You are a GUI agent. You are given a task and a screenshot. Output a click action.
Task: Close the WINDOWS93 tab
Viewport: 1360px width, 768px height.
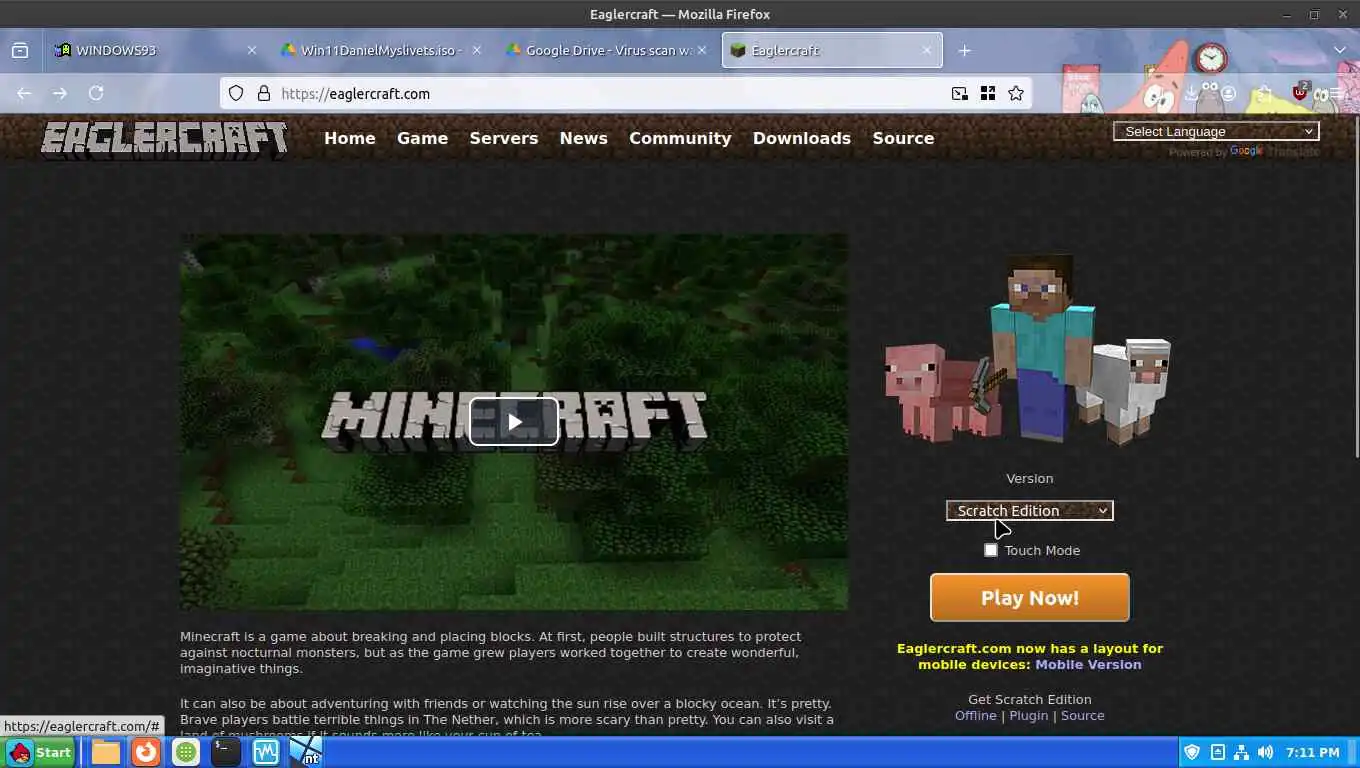[252, 50]
